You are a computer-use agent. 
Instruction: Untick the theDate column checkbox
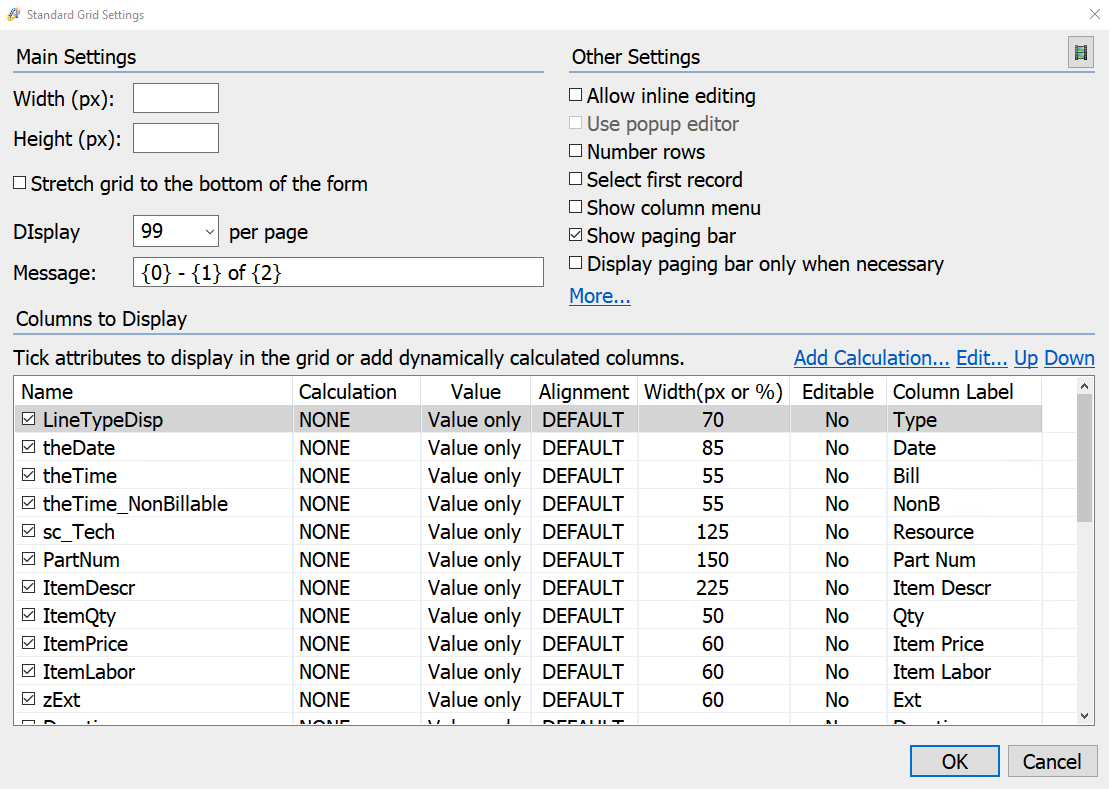(x=28, y=447)
